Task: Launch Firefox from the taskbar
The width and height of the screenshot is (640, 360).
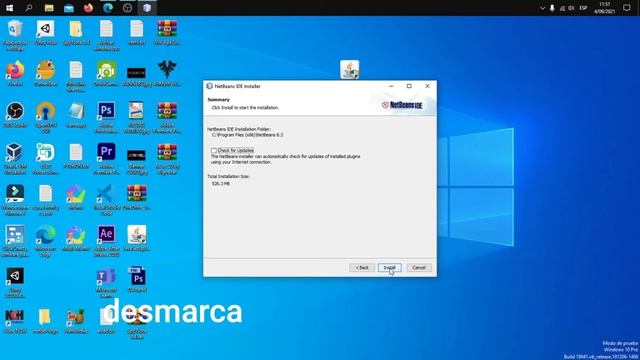Action: [x=88, y=8]
